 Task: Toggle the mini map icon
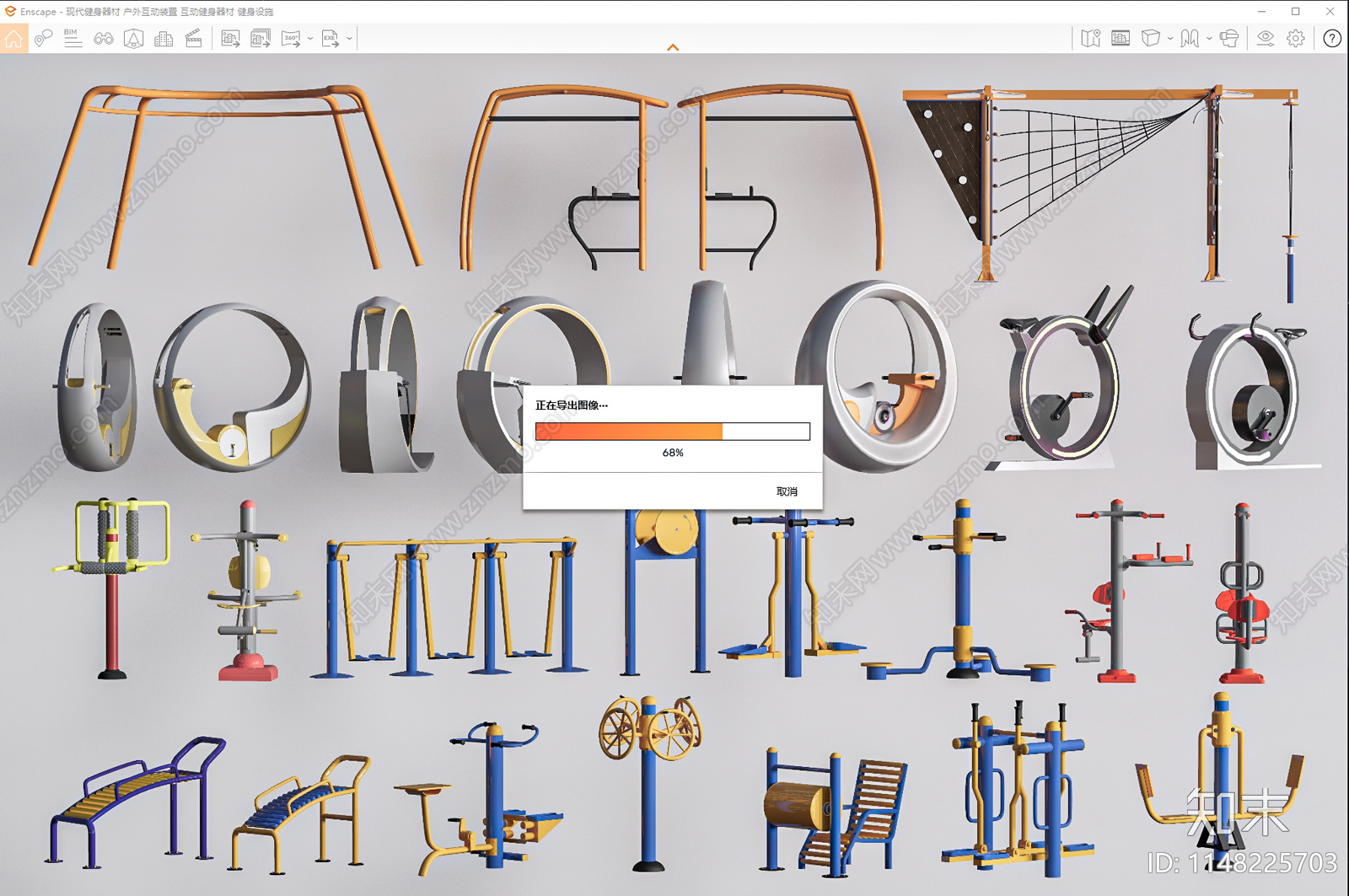[x=1091, y=39]
